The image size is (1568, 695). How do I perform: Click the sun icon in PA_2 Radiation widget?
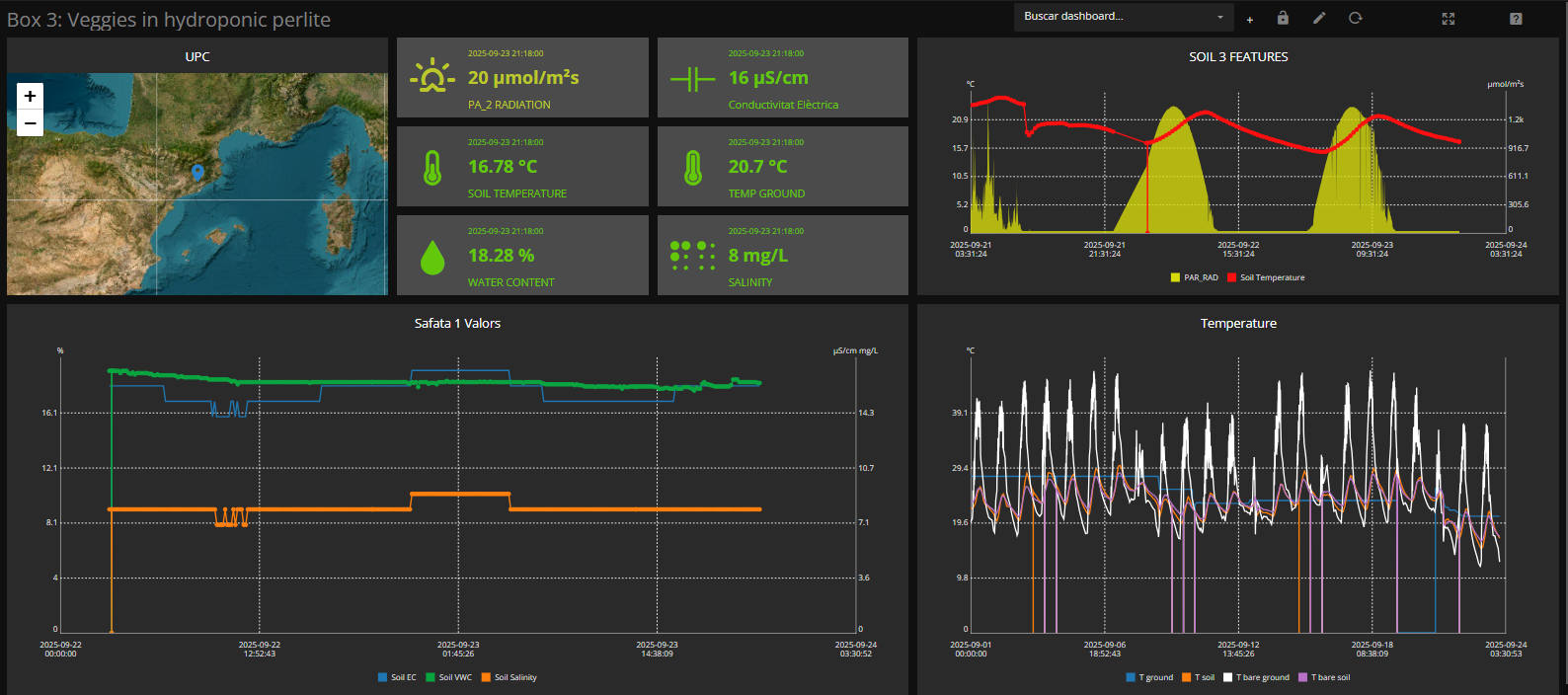pos(431,77)
